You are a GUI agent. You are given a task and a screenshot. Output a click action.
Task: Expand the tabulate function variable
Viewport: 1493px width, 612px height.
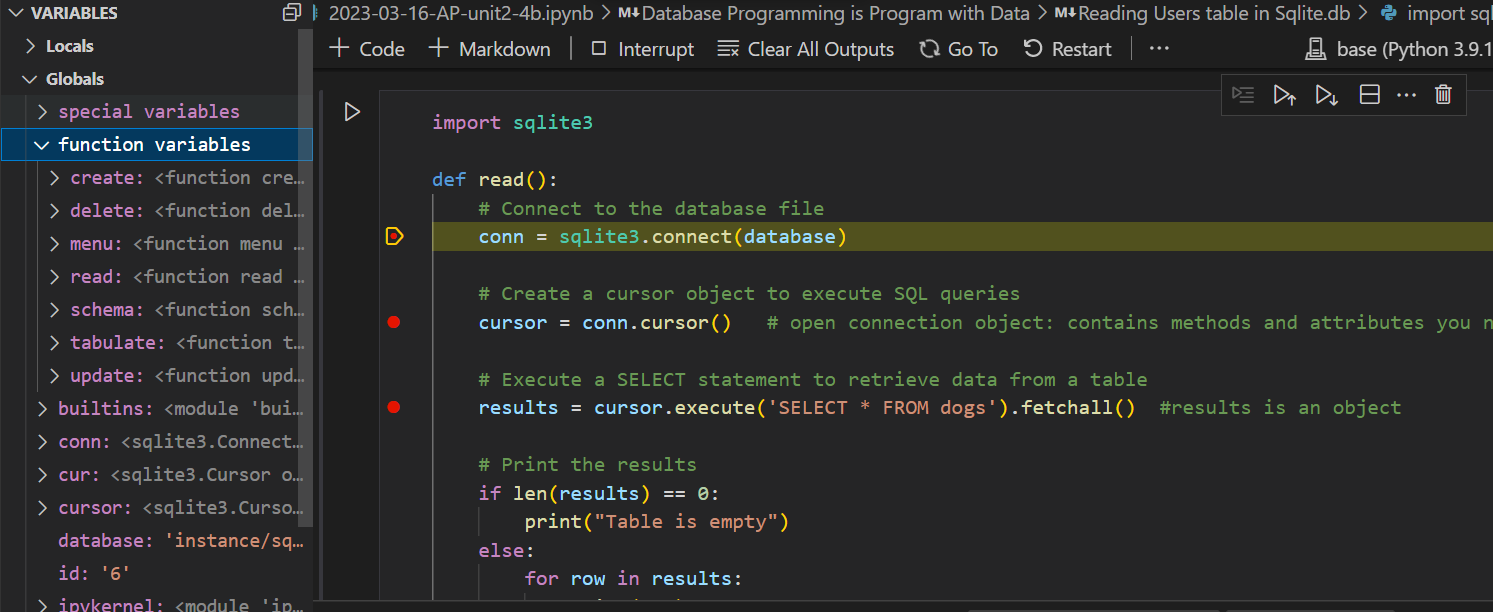[x=55, y=343]
